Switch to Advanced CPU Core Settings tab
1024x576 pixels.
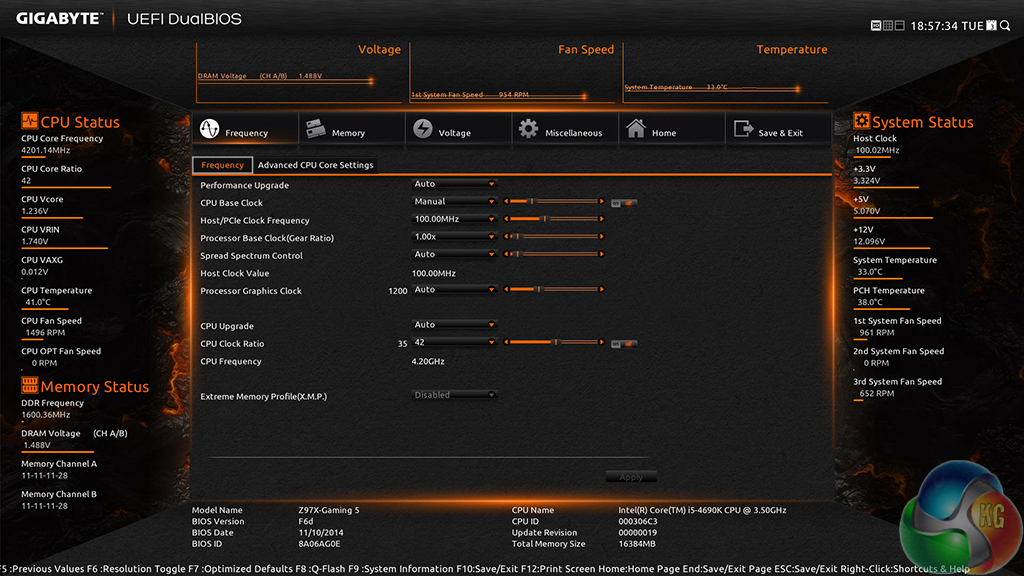tap(315, 165)
